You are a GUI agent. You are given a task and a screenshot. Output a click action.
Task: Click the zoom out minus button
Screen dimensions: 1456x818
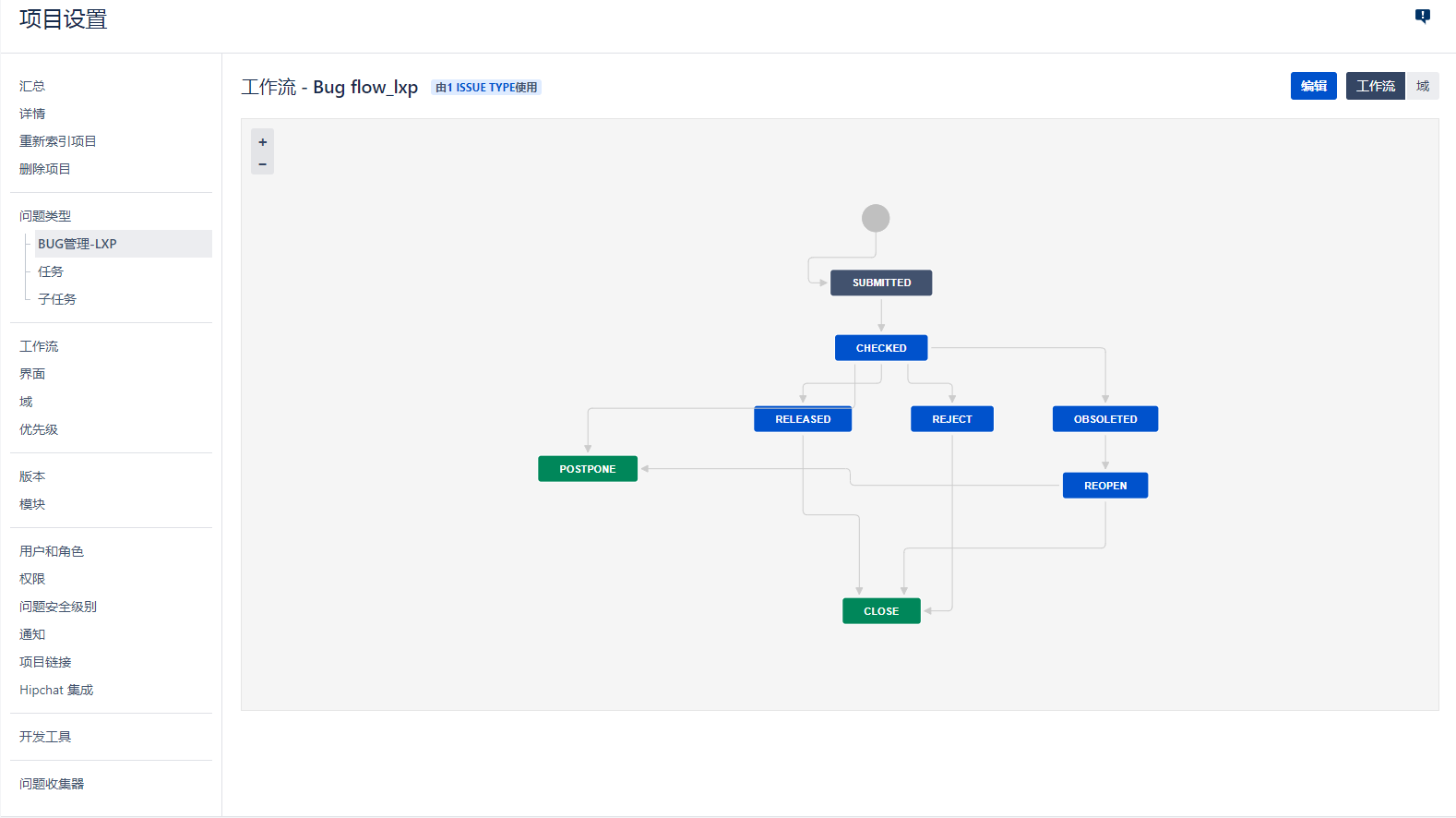(x=263, y=164)
